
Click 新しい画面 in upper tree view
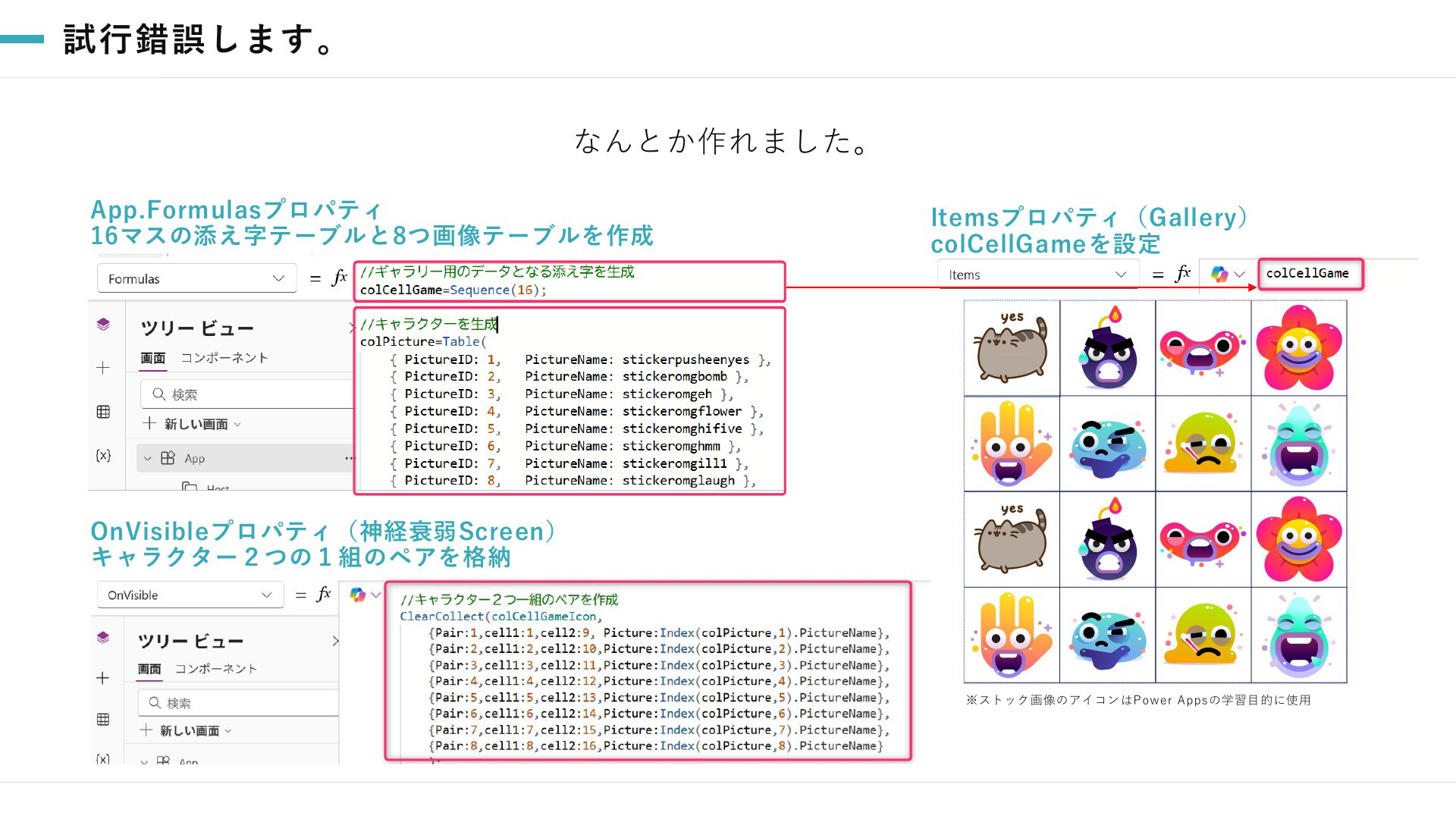(x=196, y=424)
